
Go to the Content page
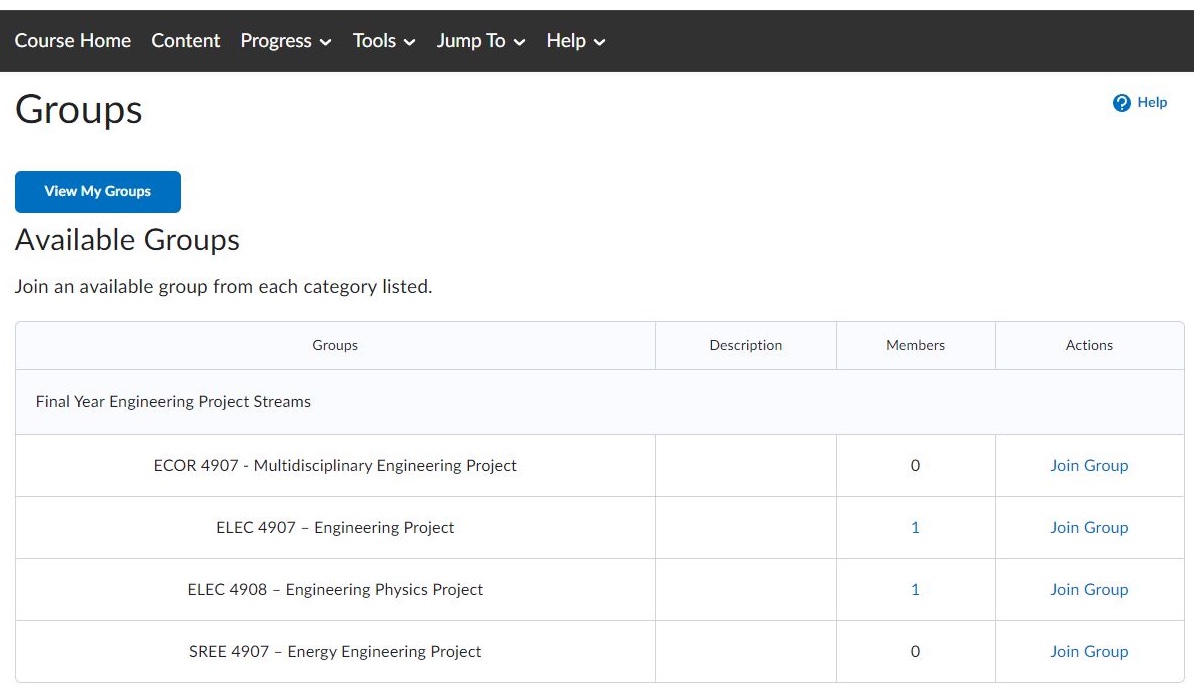click(186, 41)
